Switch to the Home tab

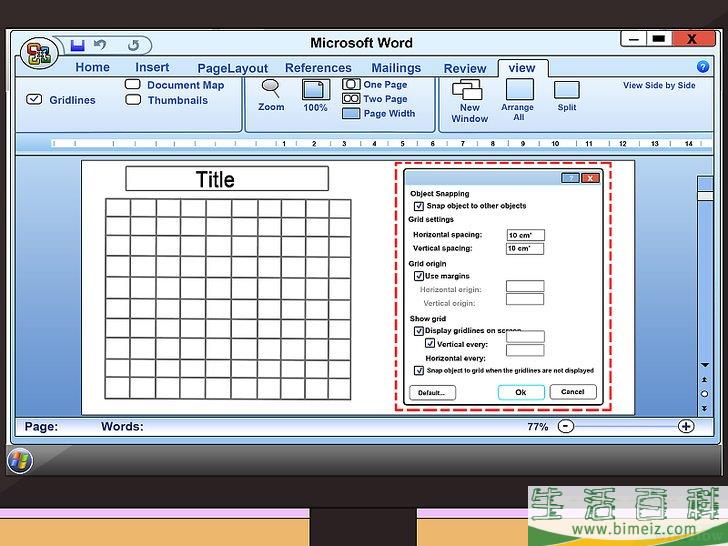click(92, 67)
